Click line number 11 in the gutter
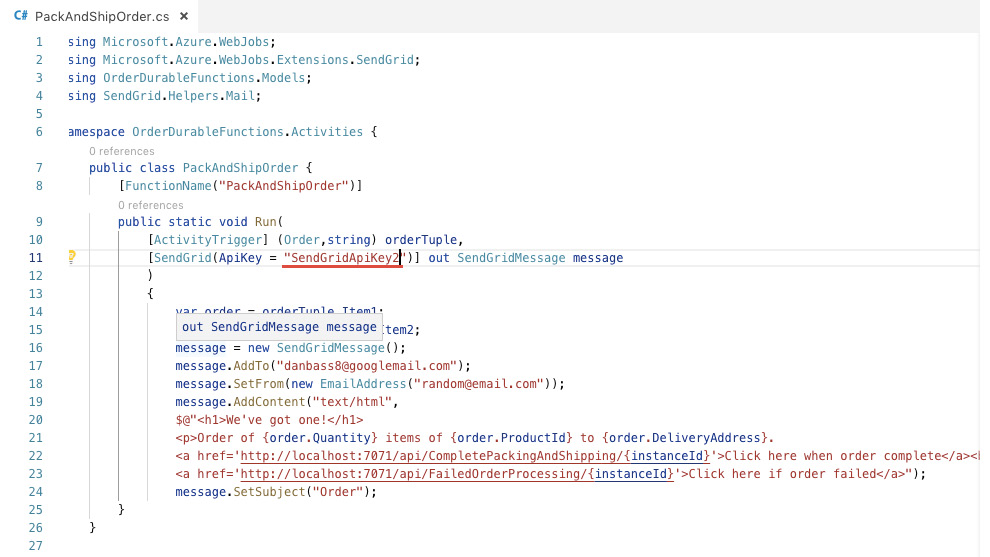 click(35, 258)
